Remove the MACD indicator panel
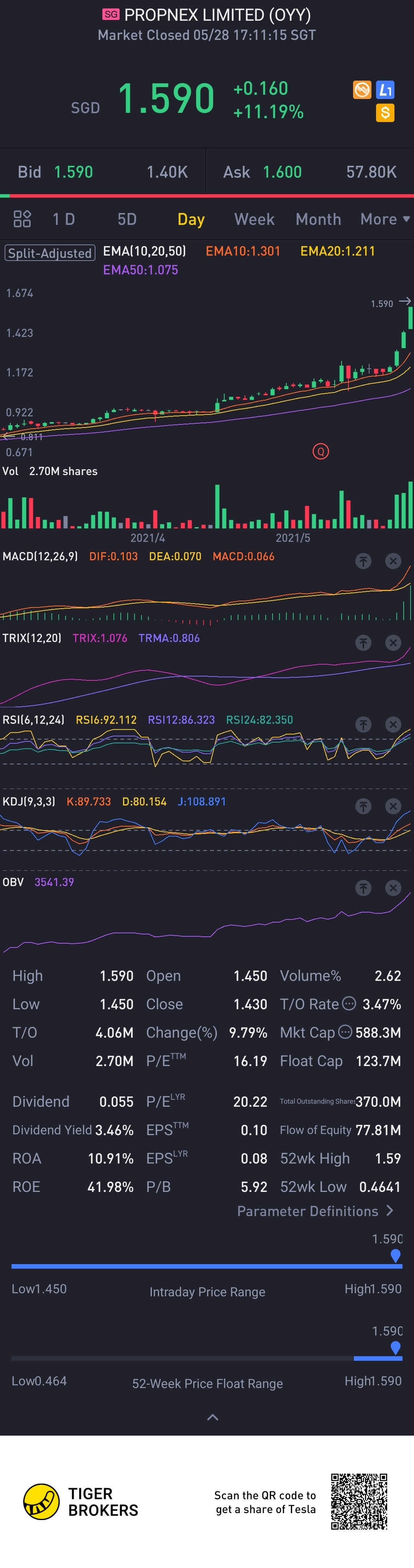This screenshot has height=1568, width=414. pos(393,561)
